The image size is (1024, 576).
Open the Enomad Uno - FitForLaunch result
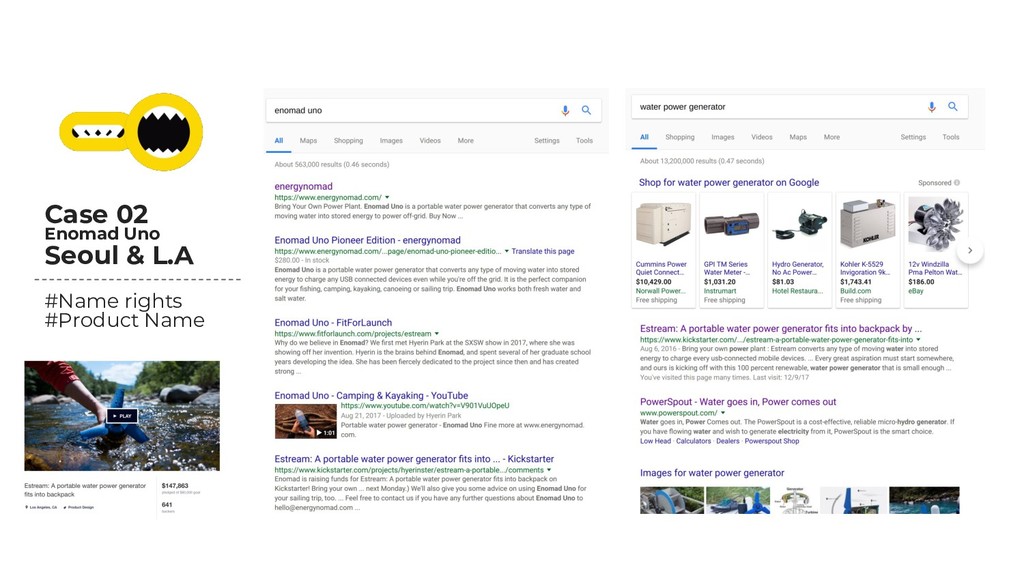[333, 323]
